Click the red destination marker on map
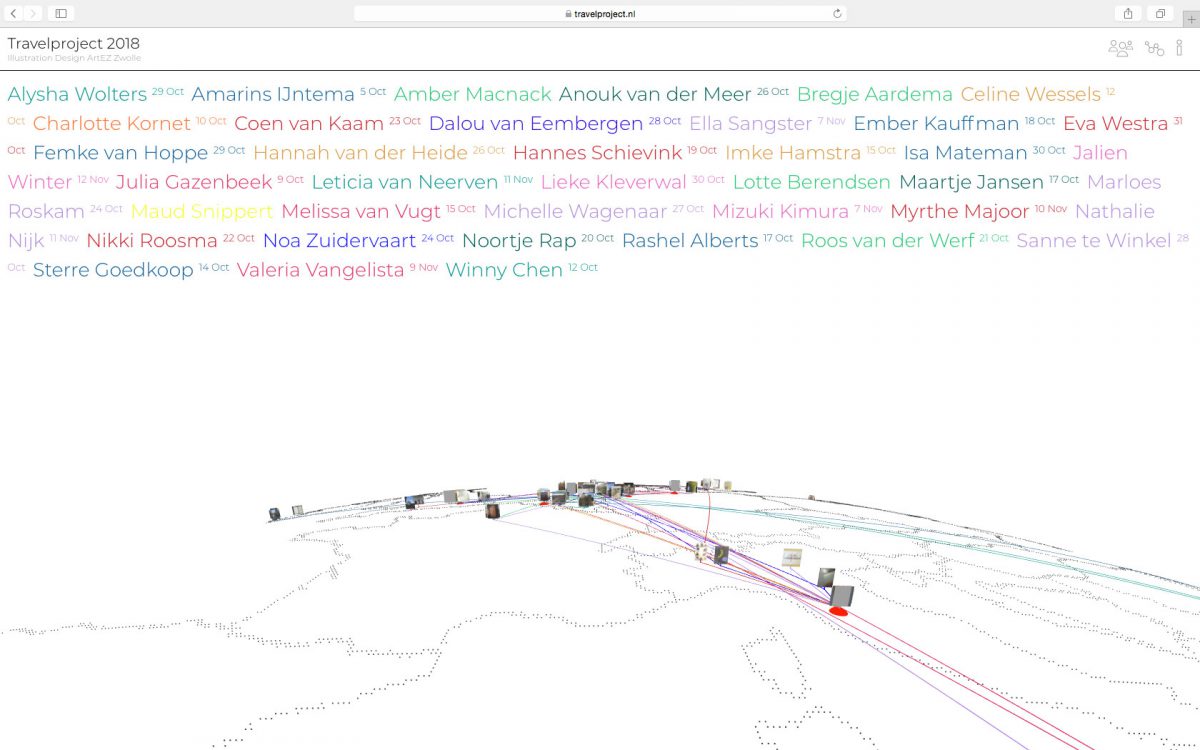 (x=839, y=610)
